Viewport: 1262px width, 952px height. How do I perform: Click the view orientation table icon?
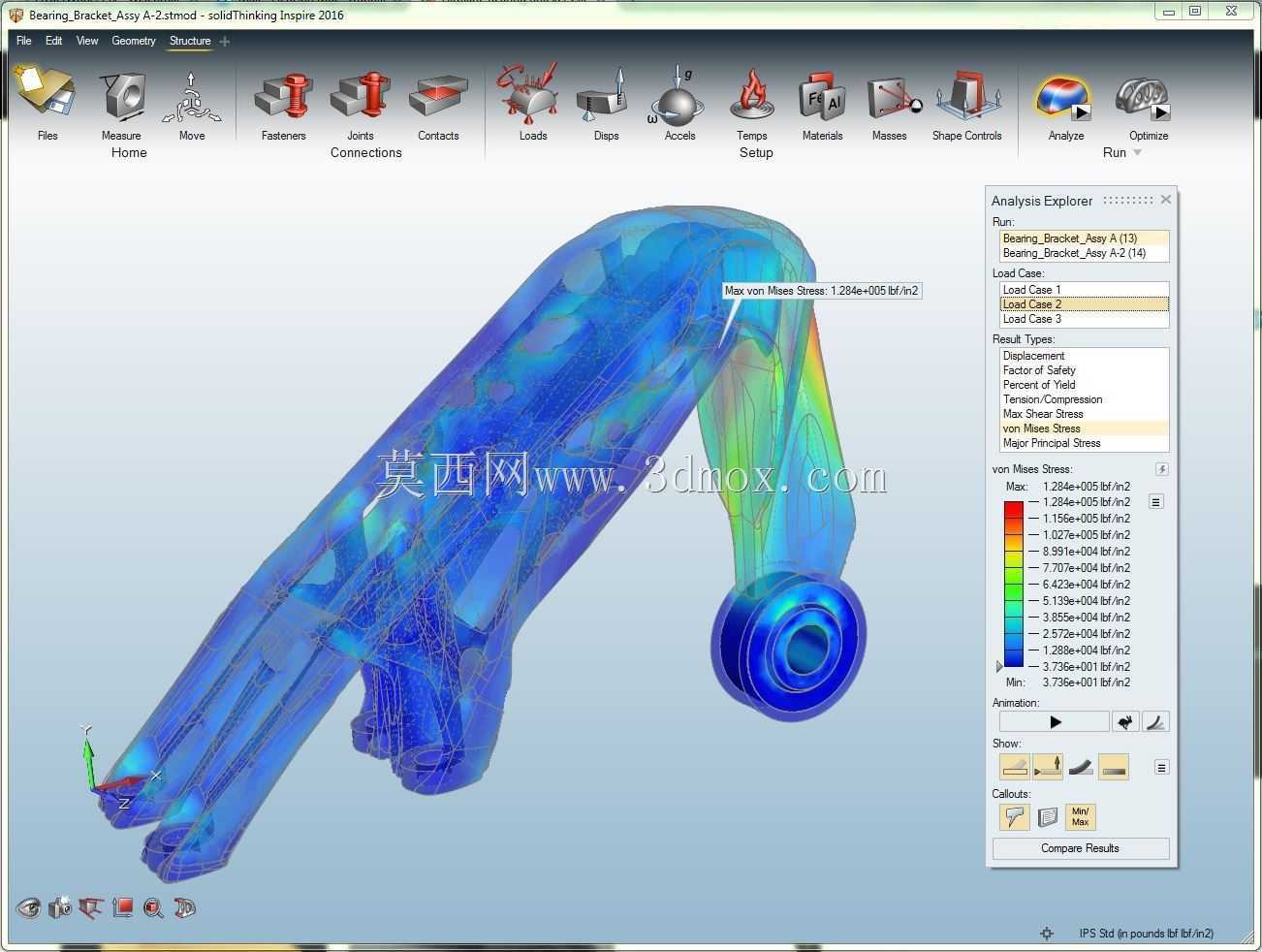click(x=91, y=907)
